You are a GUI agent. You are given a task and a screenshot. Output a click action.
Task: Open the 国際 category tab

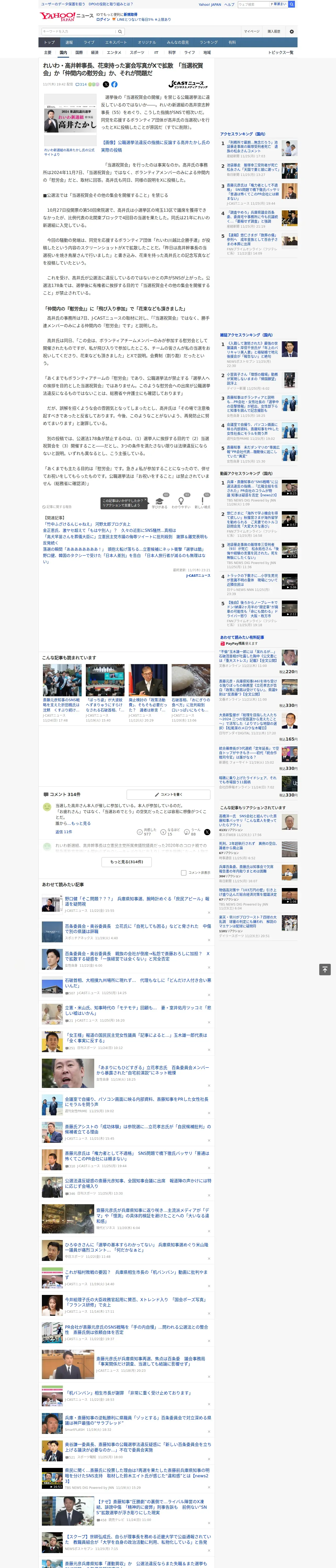pyautogui.click(x=79, y=52)
